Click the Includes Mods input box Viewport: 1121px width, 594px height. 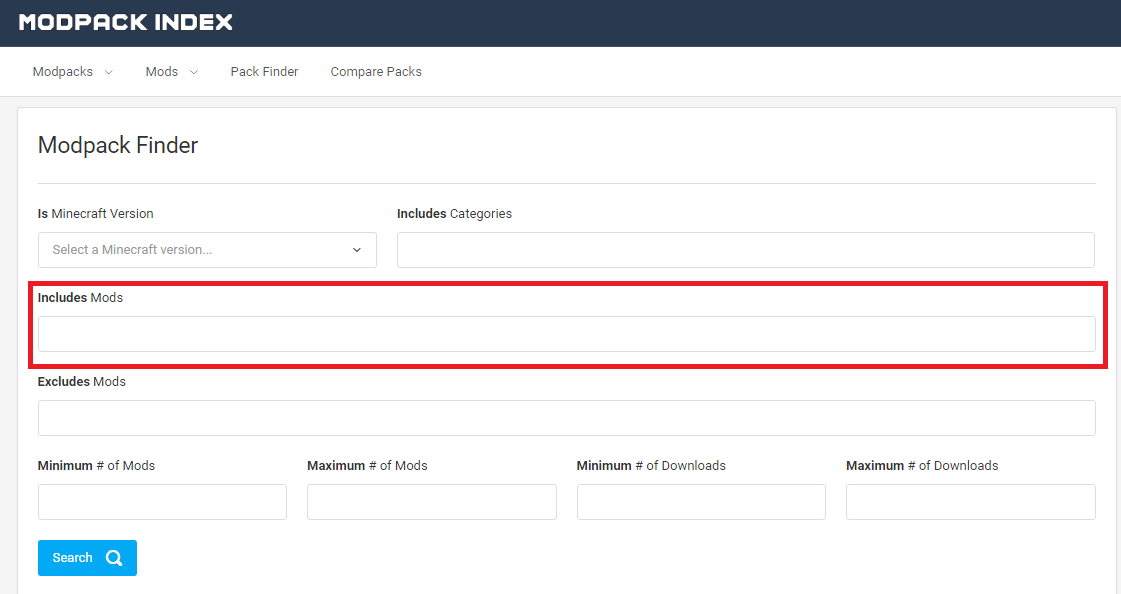[566, 334]
